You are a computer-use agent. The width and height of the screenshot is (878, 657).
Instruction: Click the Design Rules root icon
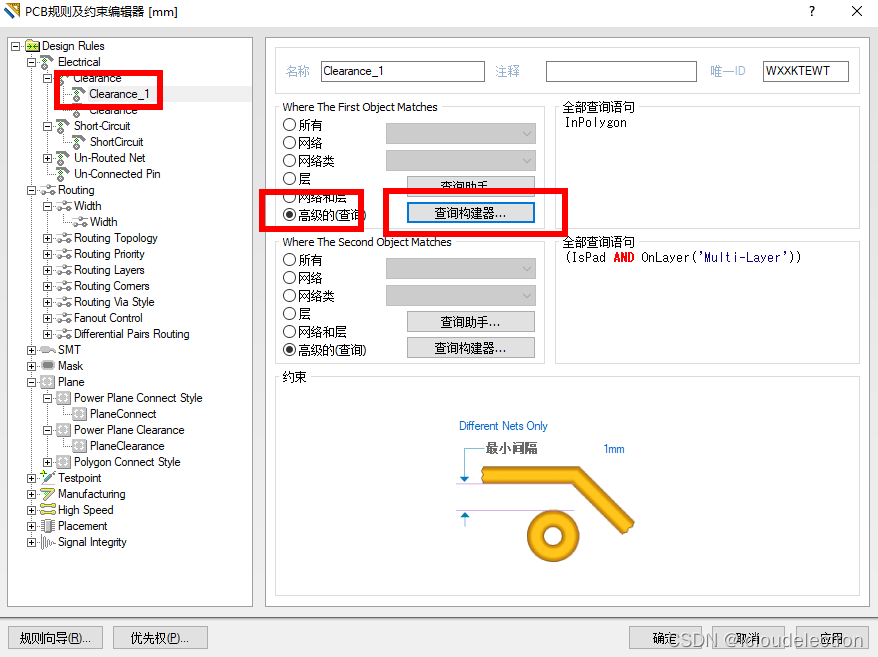[x=32, y=46]
